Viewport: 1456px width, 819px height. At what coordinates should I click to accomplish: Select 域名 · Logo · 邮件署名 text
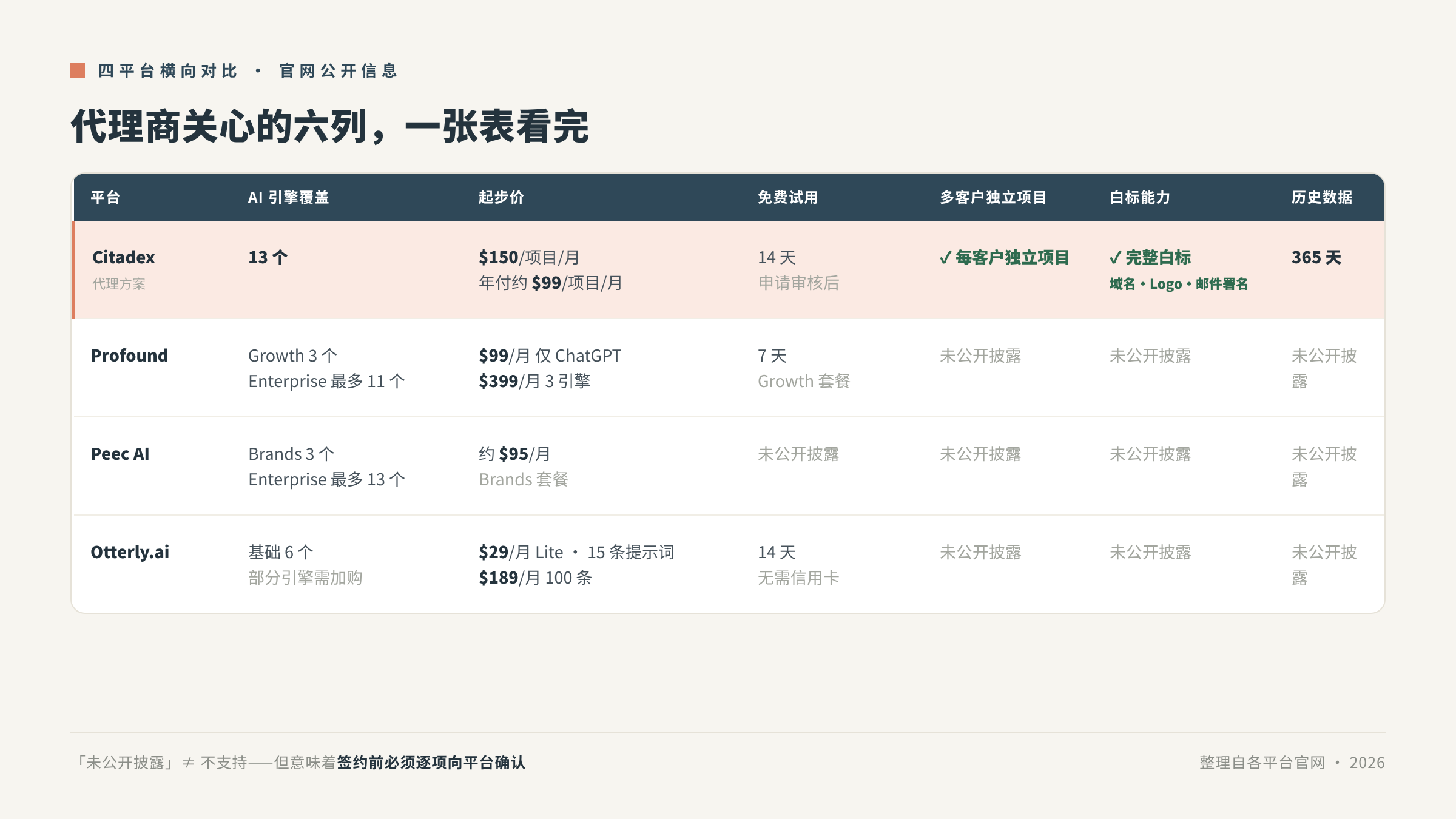coord(1179,284)
